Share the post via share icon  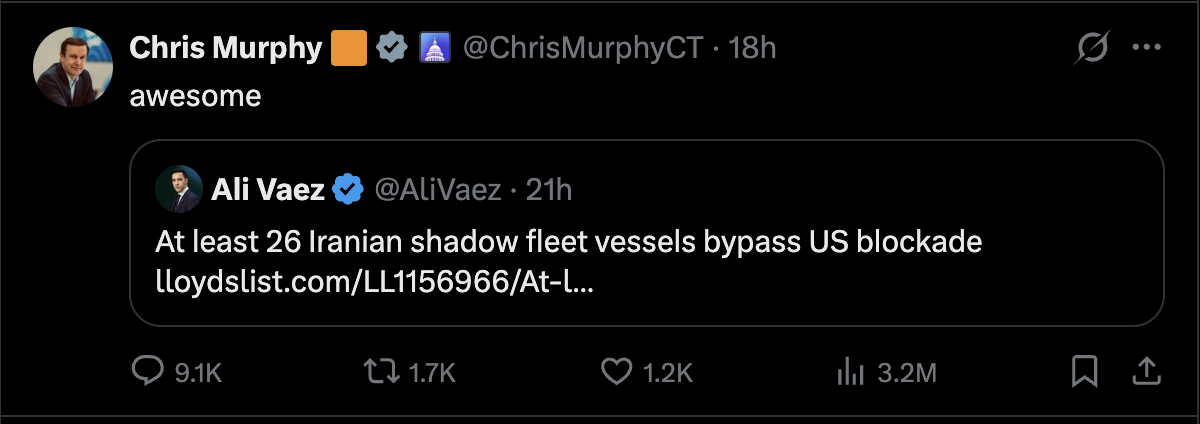pyautogui.click(x=1146, y=373)
